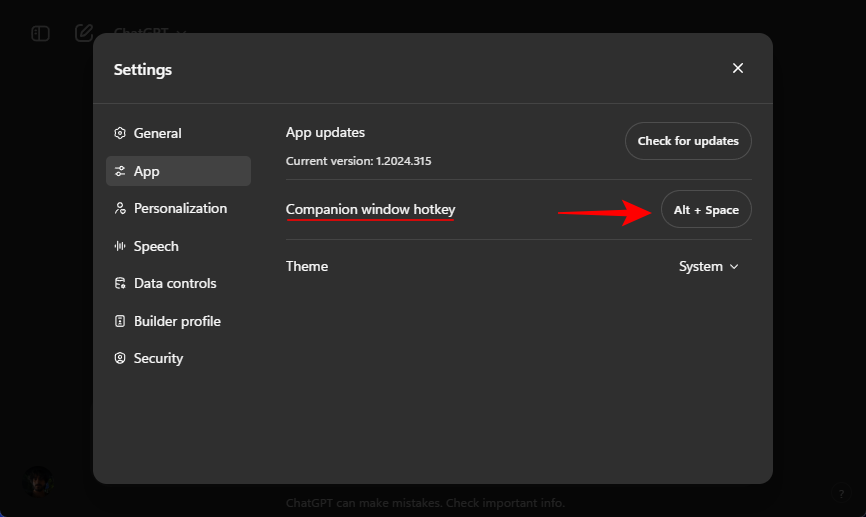This screenshot has width=866, height=517.
Task: Change the Alt + Space hotkey button
Action: click(706, 210)
